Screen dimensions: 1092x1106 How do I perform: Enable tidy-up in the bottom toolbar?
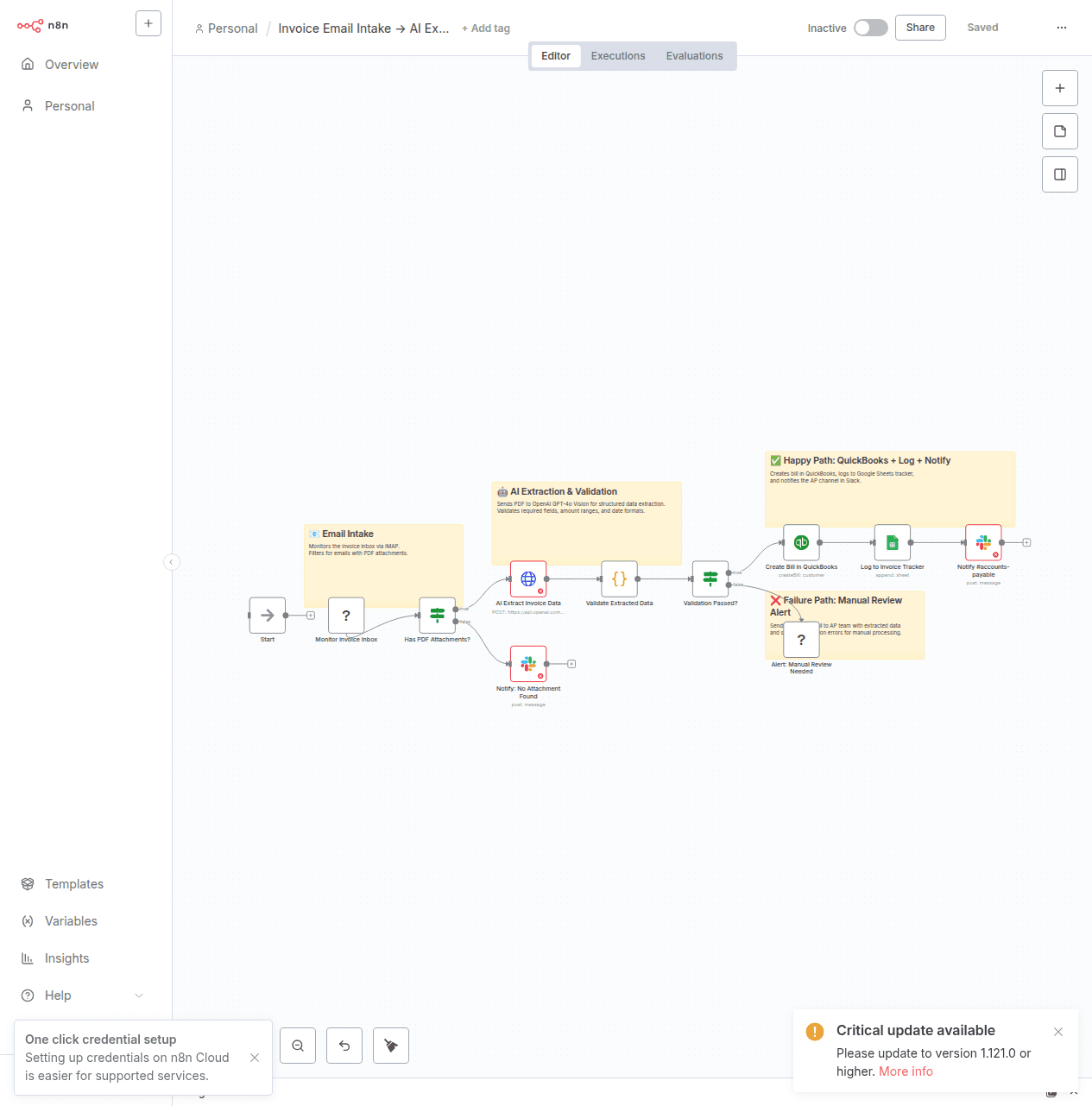pyautogui.click(x=391, y=1046)
